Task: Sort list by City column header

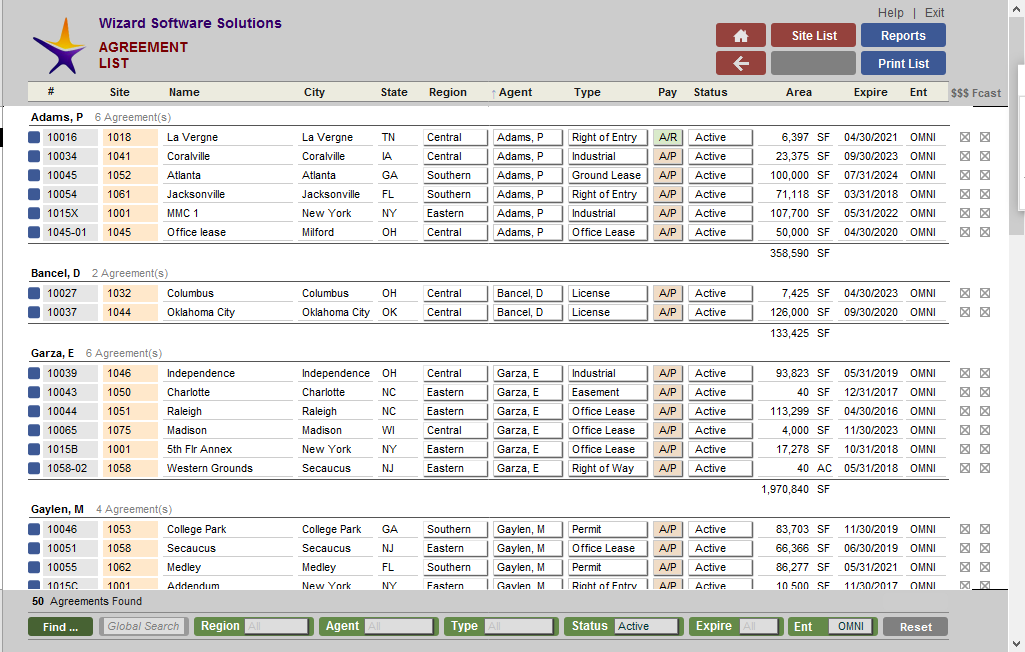Action: tap(314, 92)
